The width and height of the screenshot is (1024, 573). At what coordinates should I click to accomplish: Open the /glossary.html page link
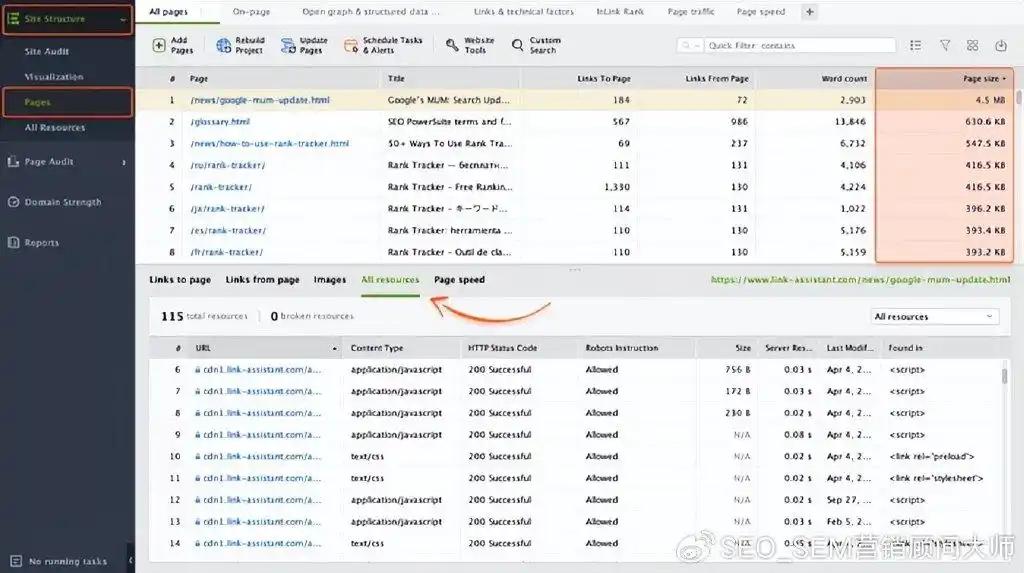(220, 122)
